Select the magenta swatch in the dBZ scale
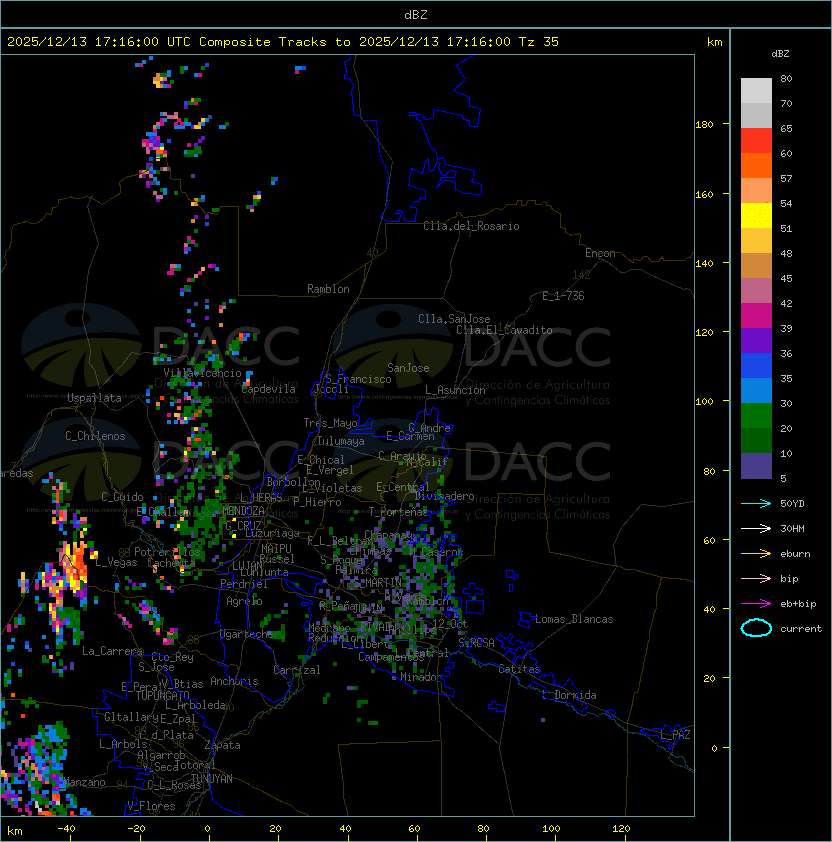Screen dimensions: 832x842 (x=756, y=316)
